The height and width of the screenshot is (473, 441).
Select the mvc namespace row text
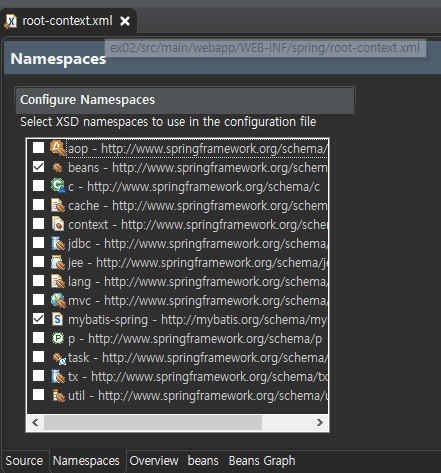198,301
